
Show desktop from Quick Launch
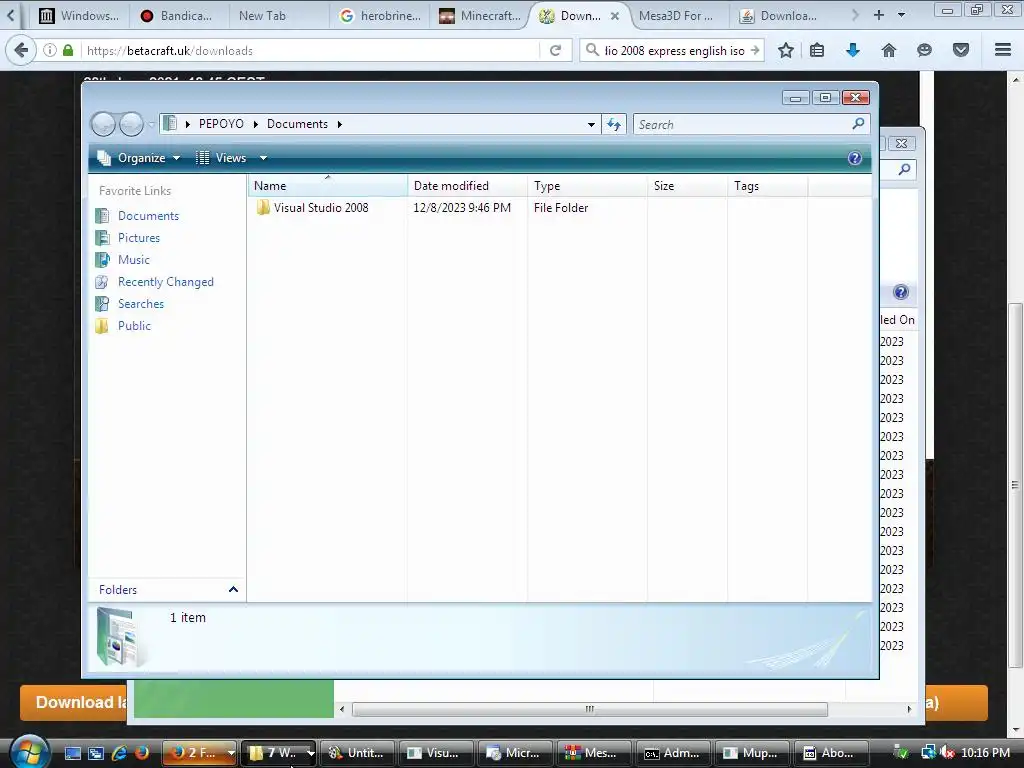(x=72, y=753)
